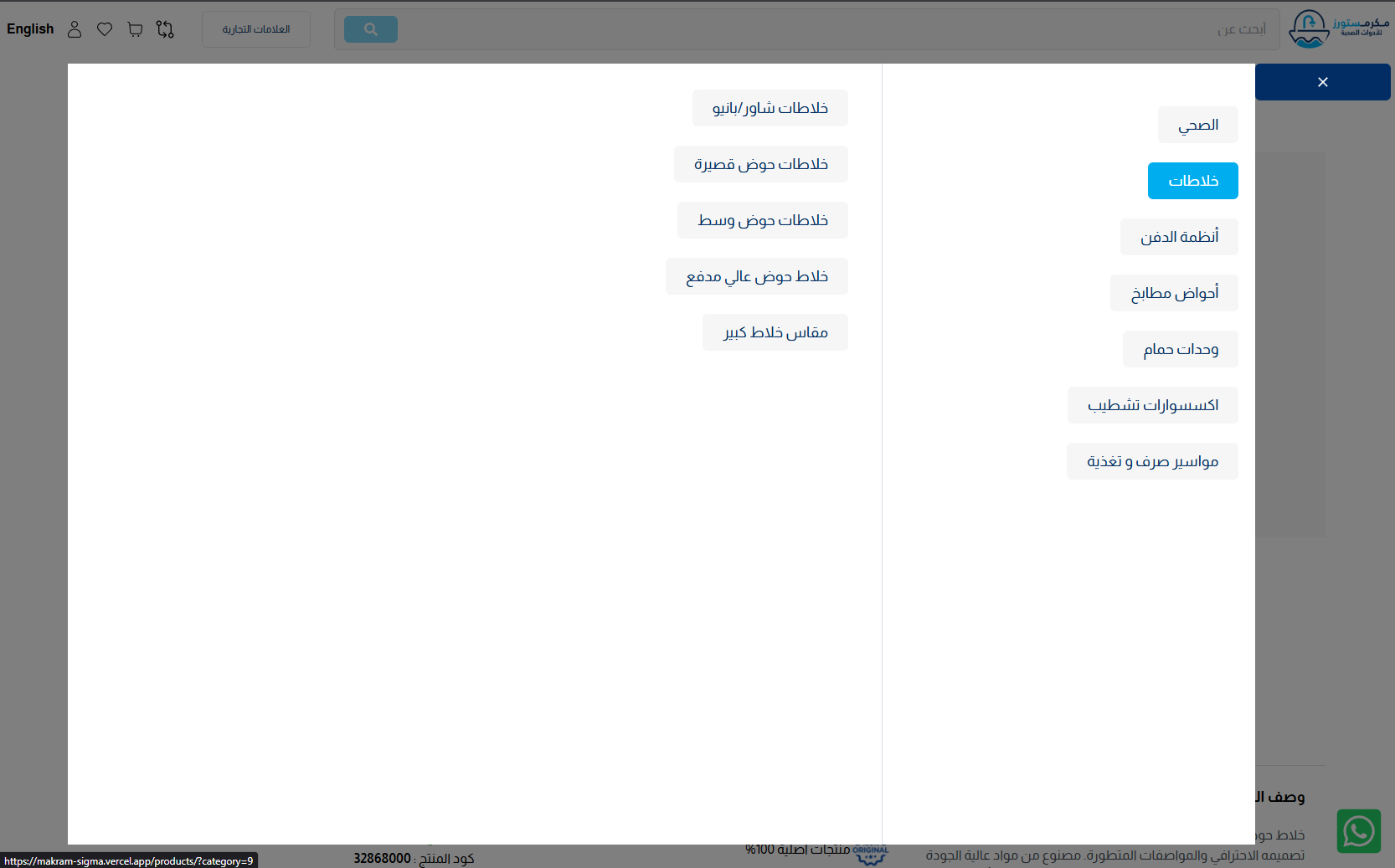
Task: Close the category menu with X
Action: [1322, 82]
